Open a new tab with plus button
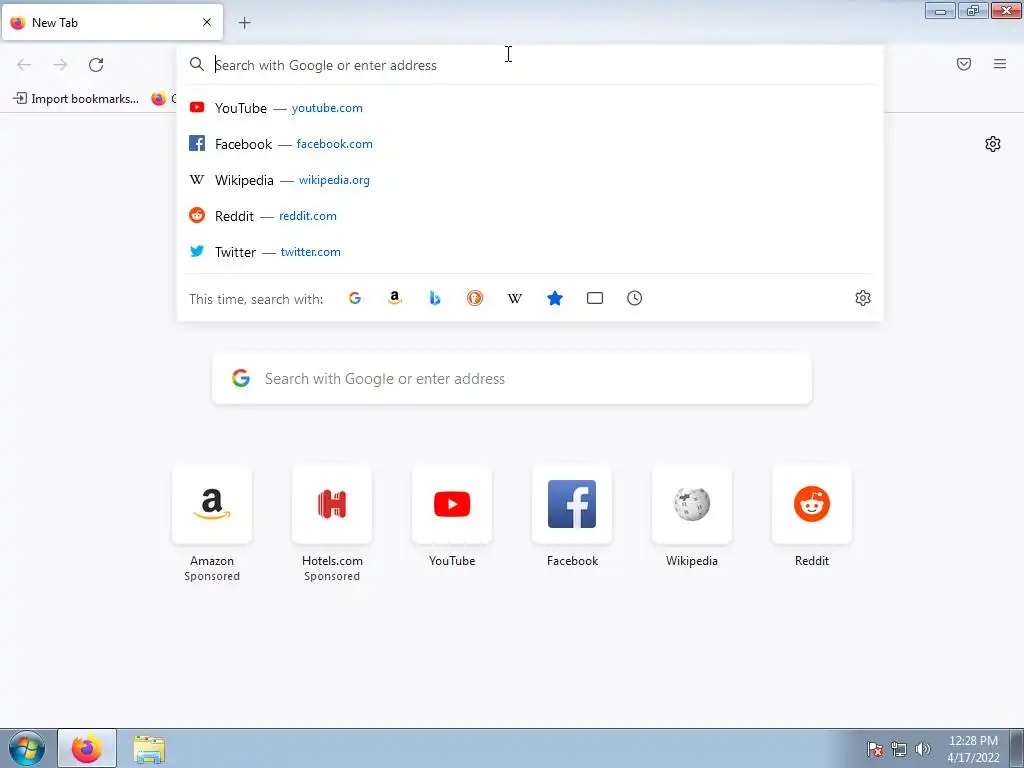Viewport: 1024px width, 768px height. 244,23
